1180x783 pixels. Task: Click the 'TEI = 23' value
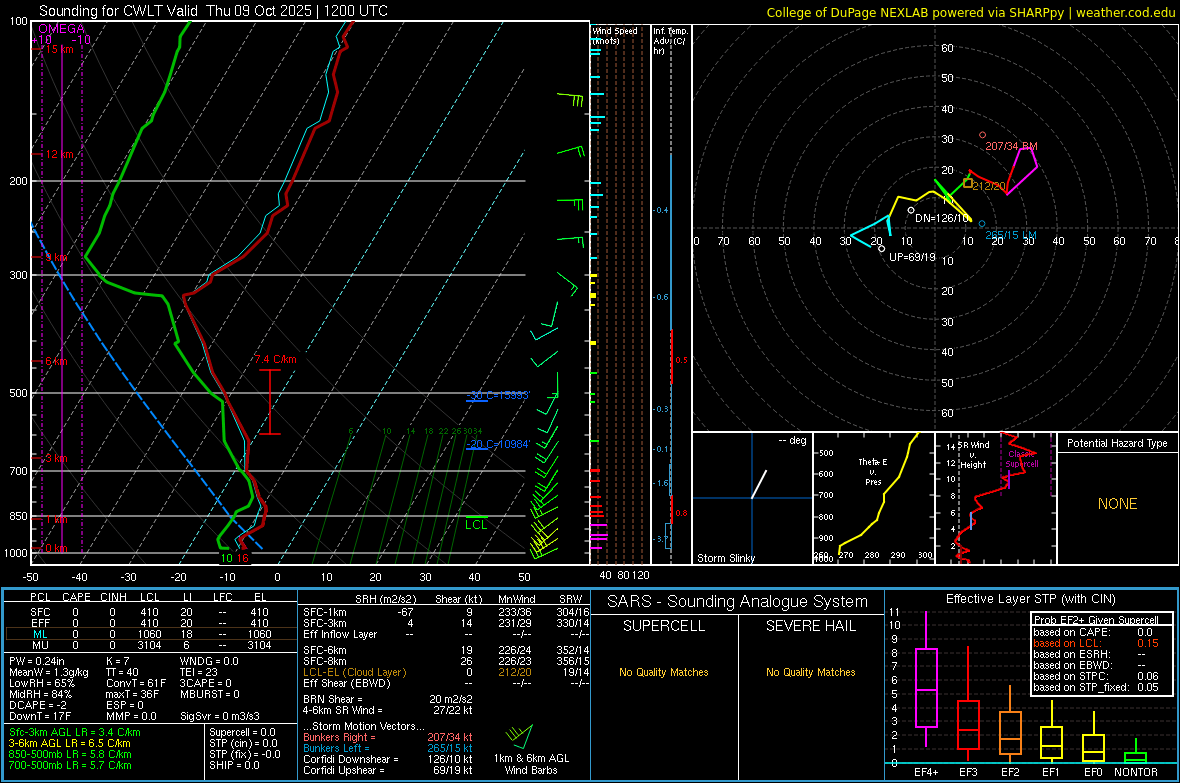coord(199,672)
